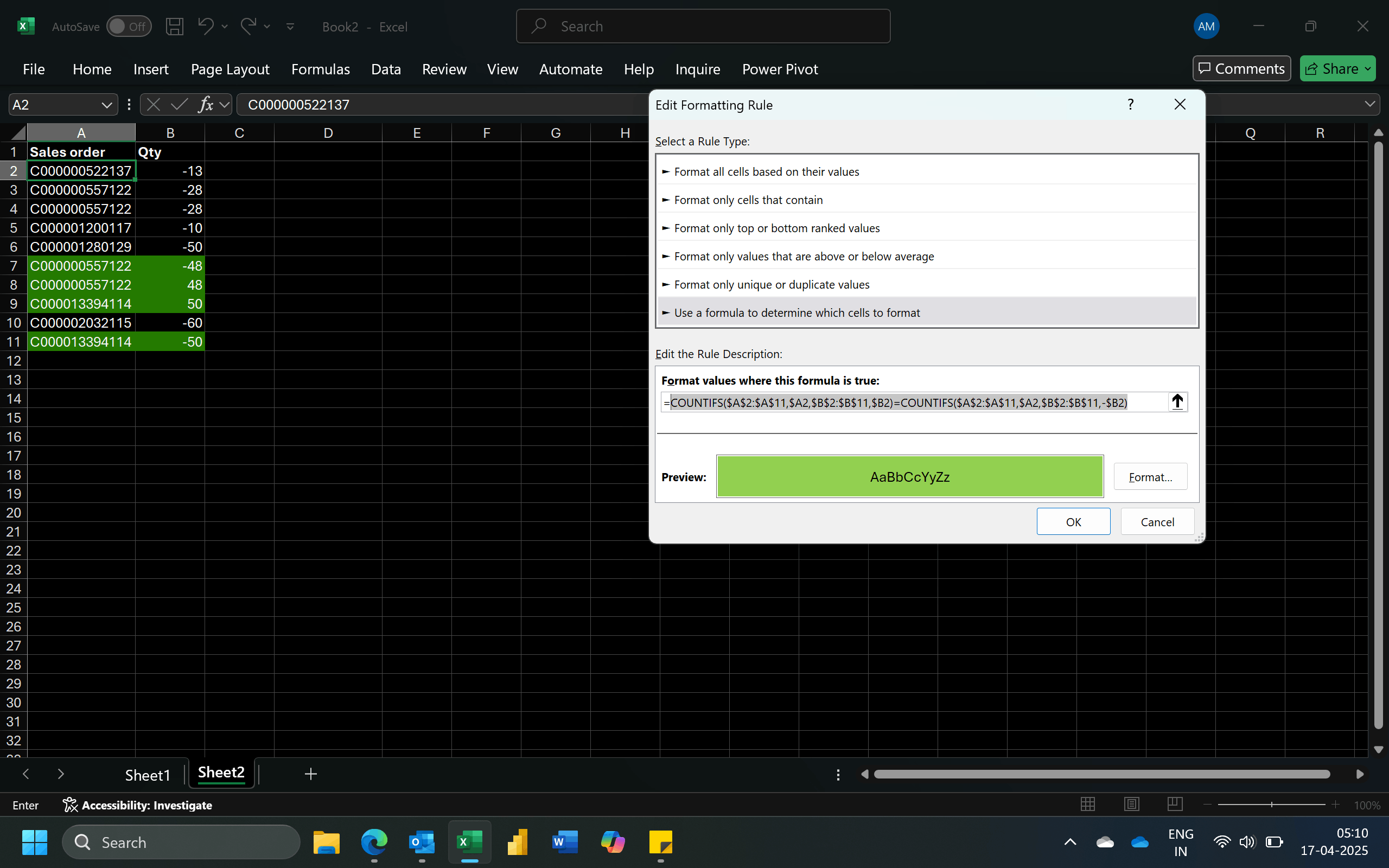The width and height of the screenshot is (1389, 868).
Task: Switch to Normal view icon
Action: (x=1088, y=805)
